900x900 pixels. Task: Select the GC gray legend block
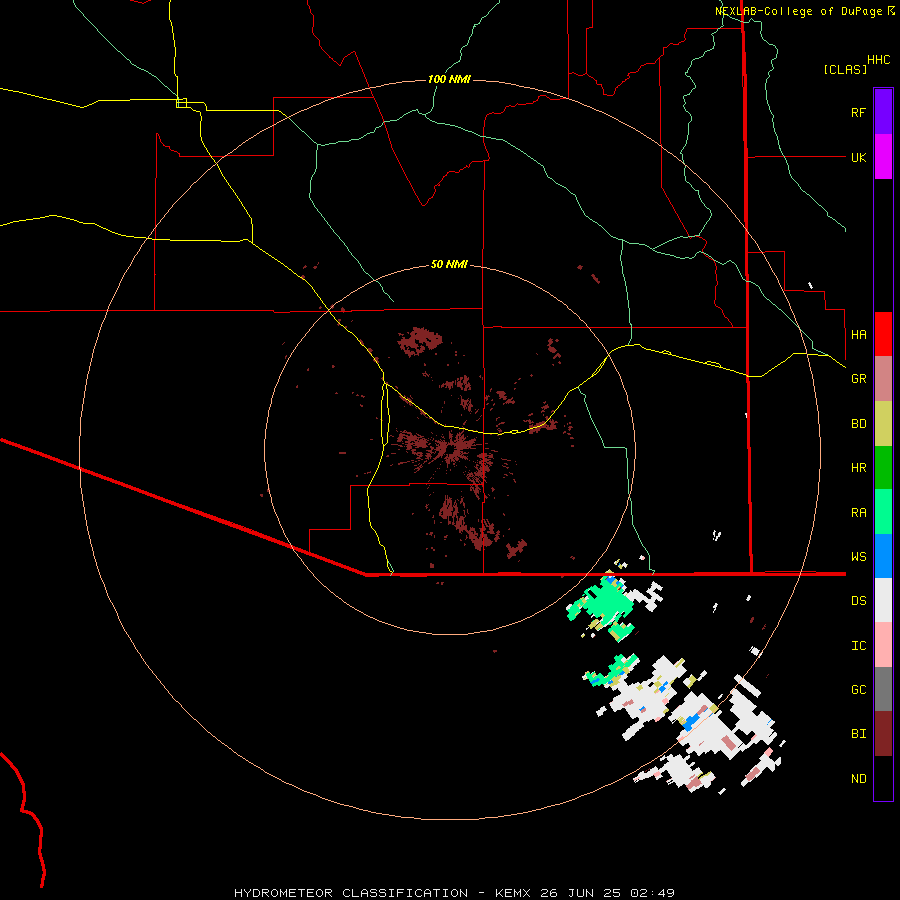[x=883, y=689]
